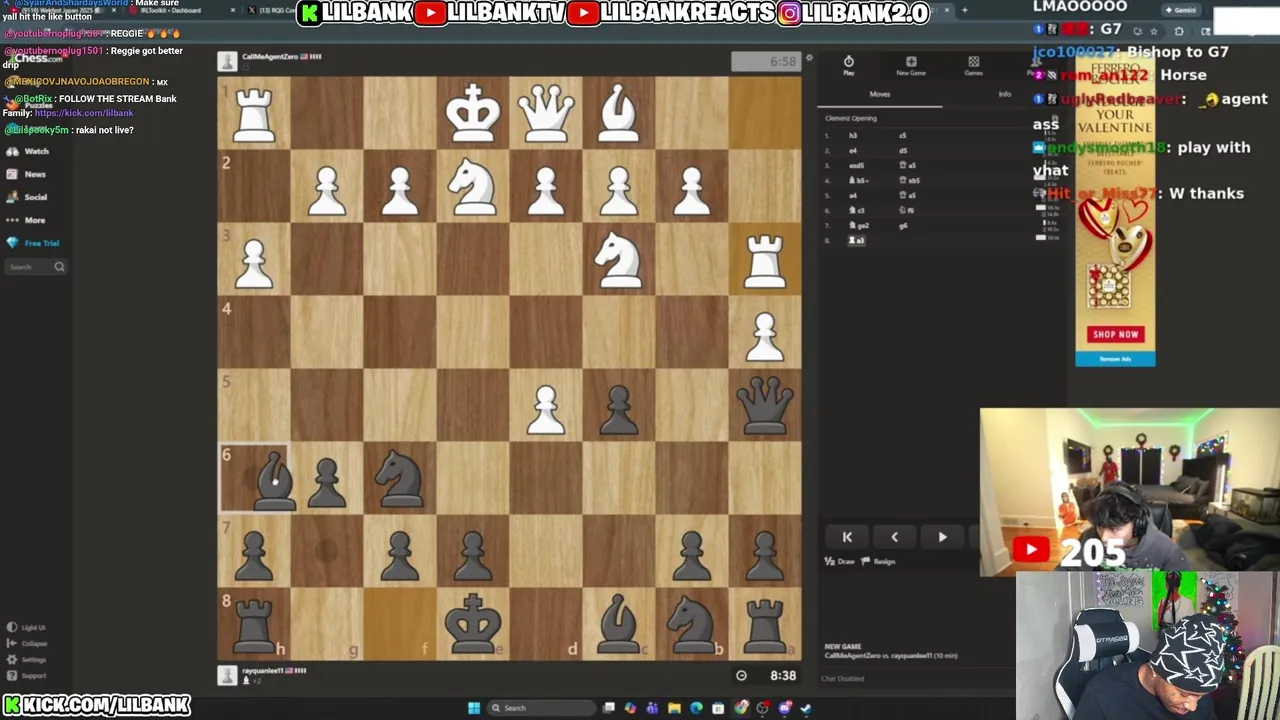Open File Explorer from the taskbar
Image resolution: width=1280 pixels, height=720 pixels.
click(x=674, y=708)
